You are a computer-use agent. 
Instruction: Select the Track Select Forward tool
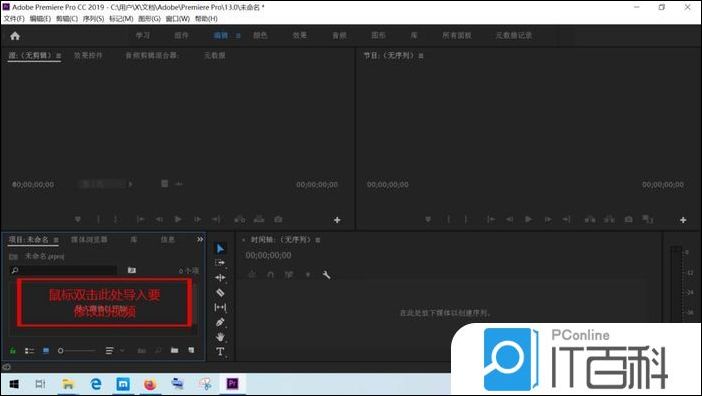point(220,263)
